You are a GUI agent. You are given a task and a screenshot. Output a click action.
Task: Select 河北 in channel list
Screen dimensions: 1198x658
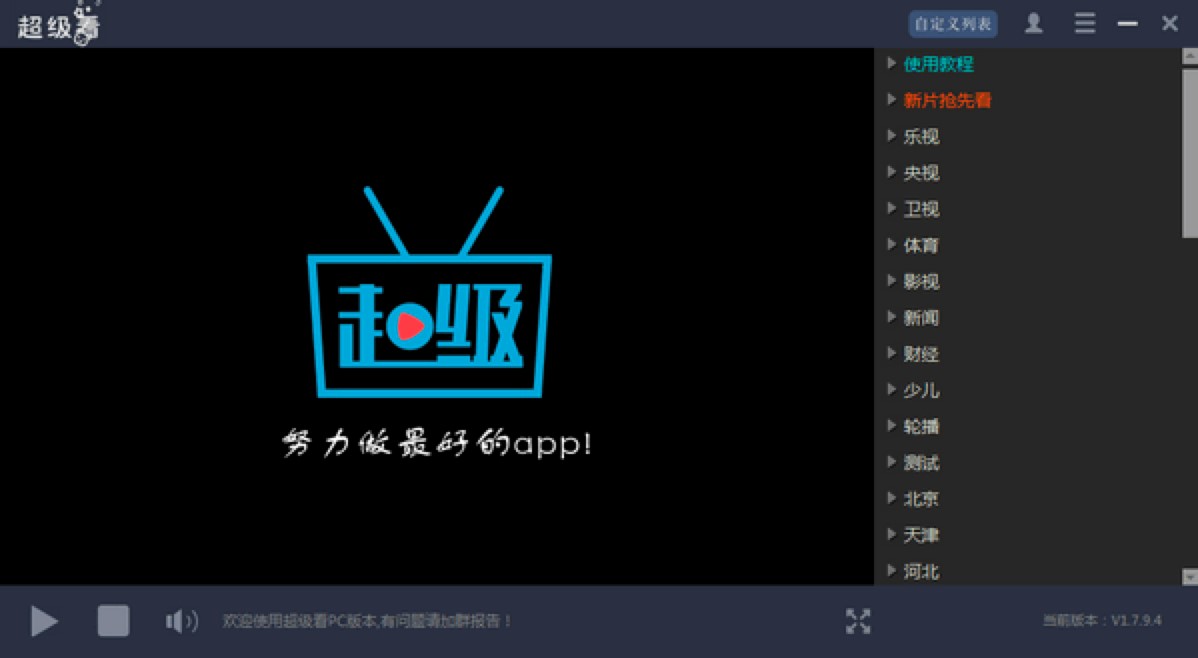click(x=921, y=571)
